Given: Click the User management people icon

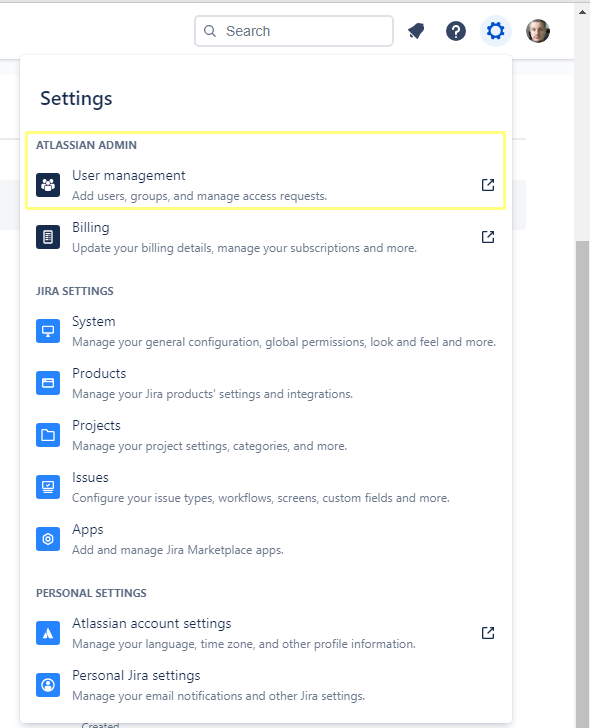Looking at the screenshot, I should pos(48,185).
